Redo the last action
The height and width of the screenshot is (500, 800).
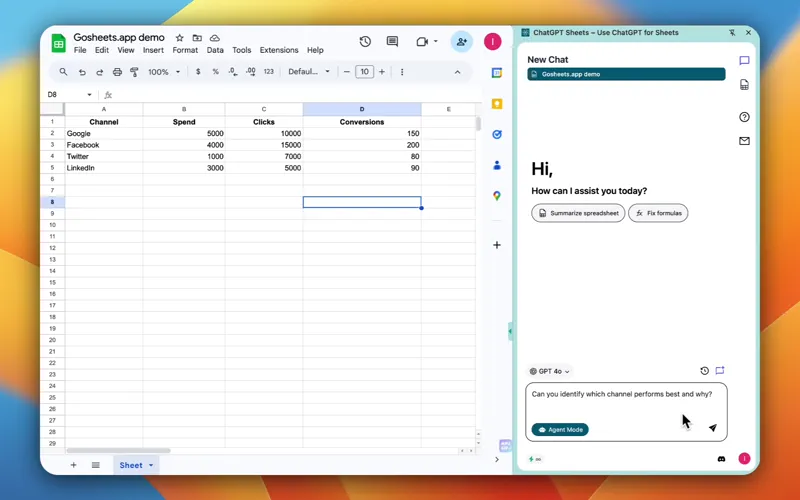99,72
